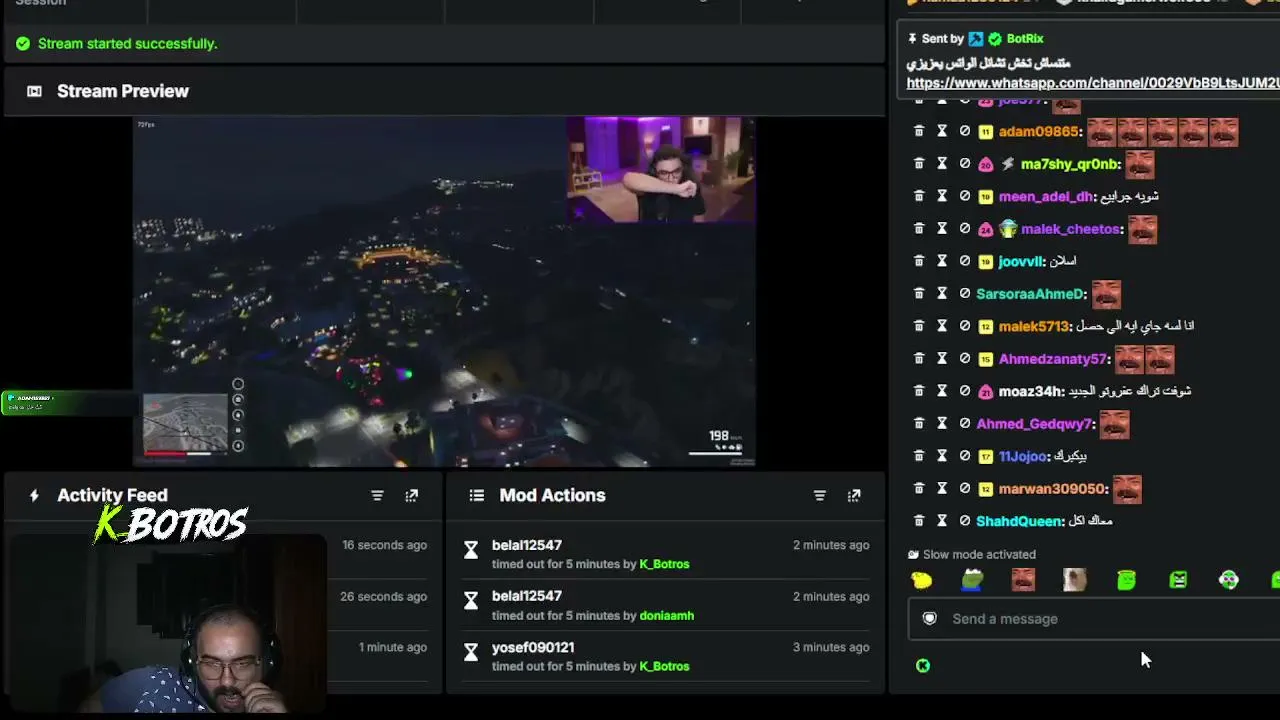This screenshot has width=1280, height=720.
Task: Delete joovvll's chat message
Action: (x=919, y=261)
